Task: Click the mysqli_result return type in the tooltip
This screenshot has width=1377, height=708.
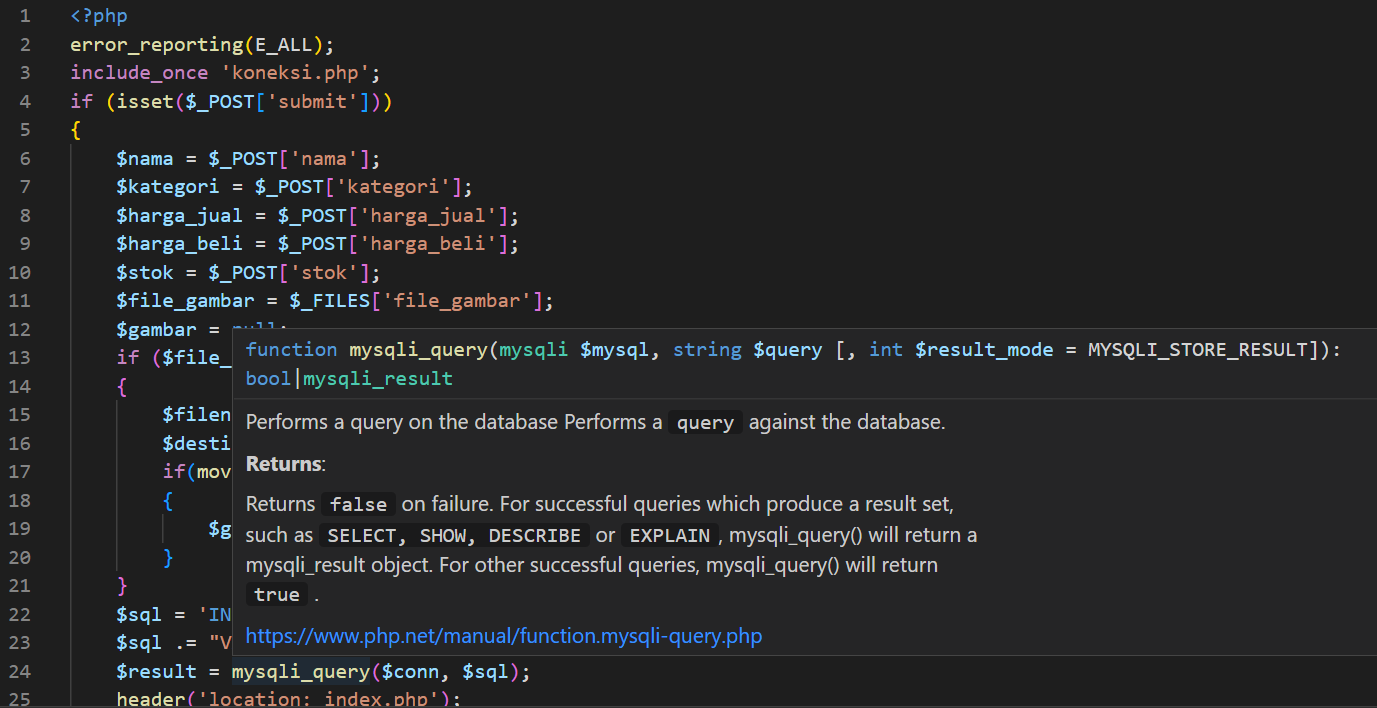Action: [x=376, y=378]
